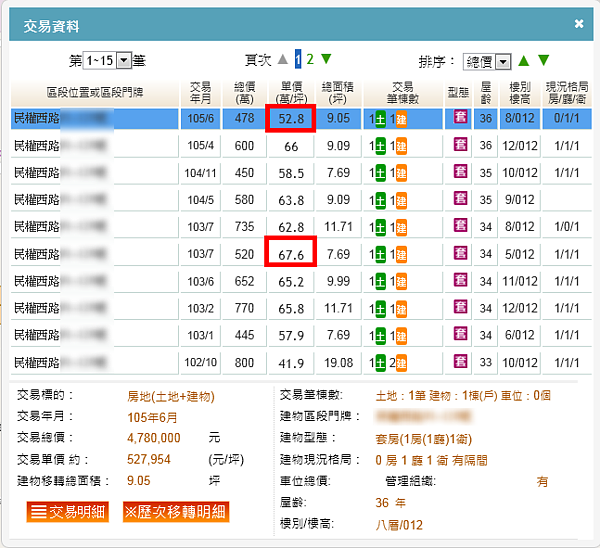The image size is (600, 548).
Task: Click the 總價 478 cell
Action: (x=244, y=118)
